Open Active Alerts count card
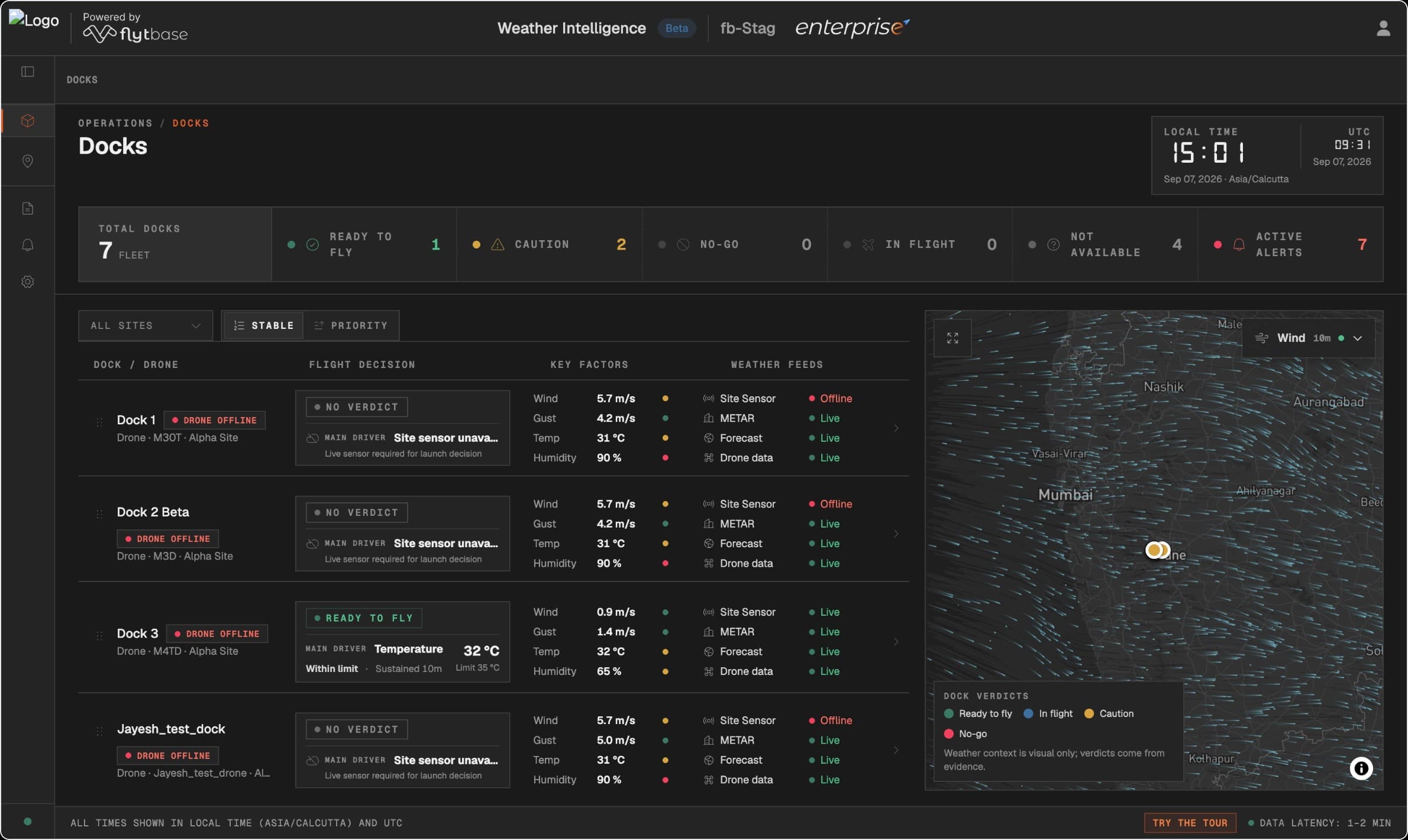 pos(1290,244)
